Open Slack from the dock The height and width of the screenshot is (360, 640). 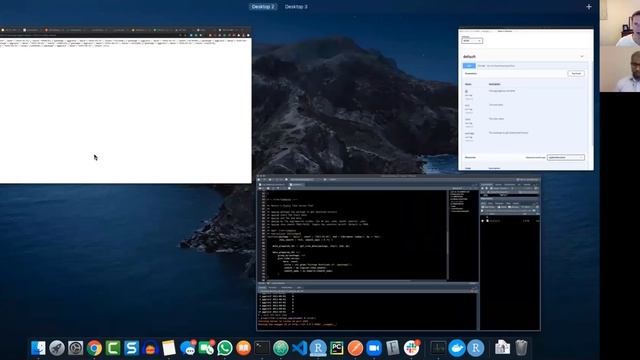click(x=411, y=348)
